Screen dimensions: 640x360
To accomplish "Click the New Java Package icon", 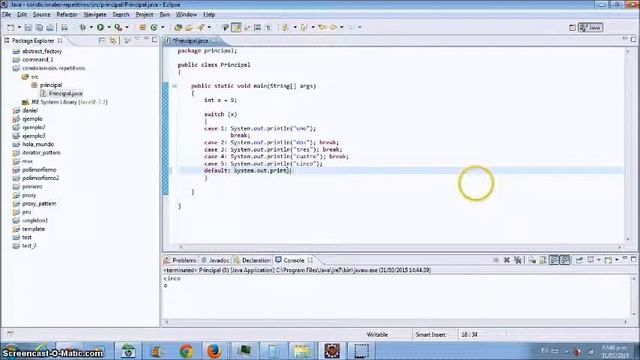I will 142,27.
